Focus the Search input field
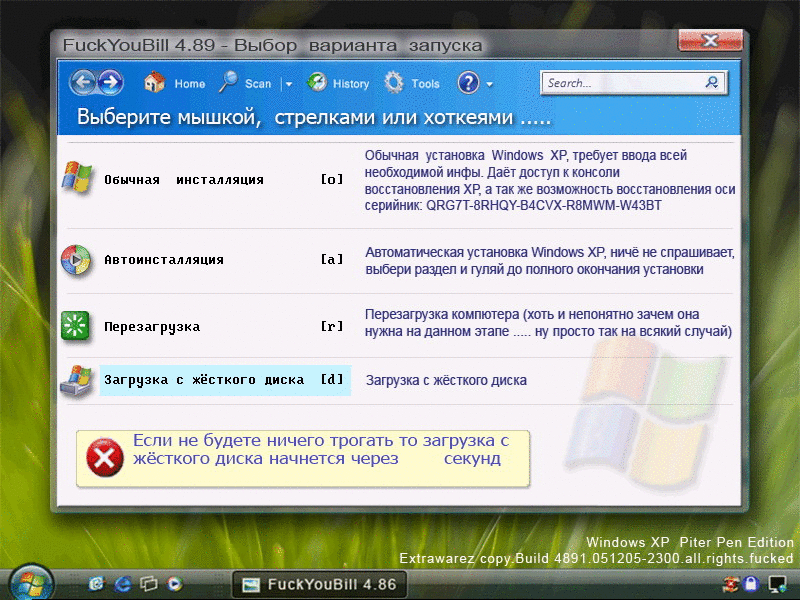 click(634, 83)
